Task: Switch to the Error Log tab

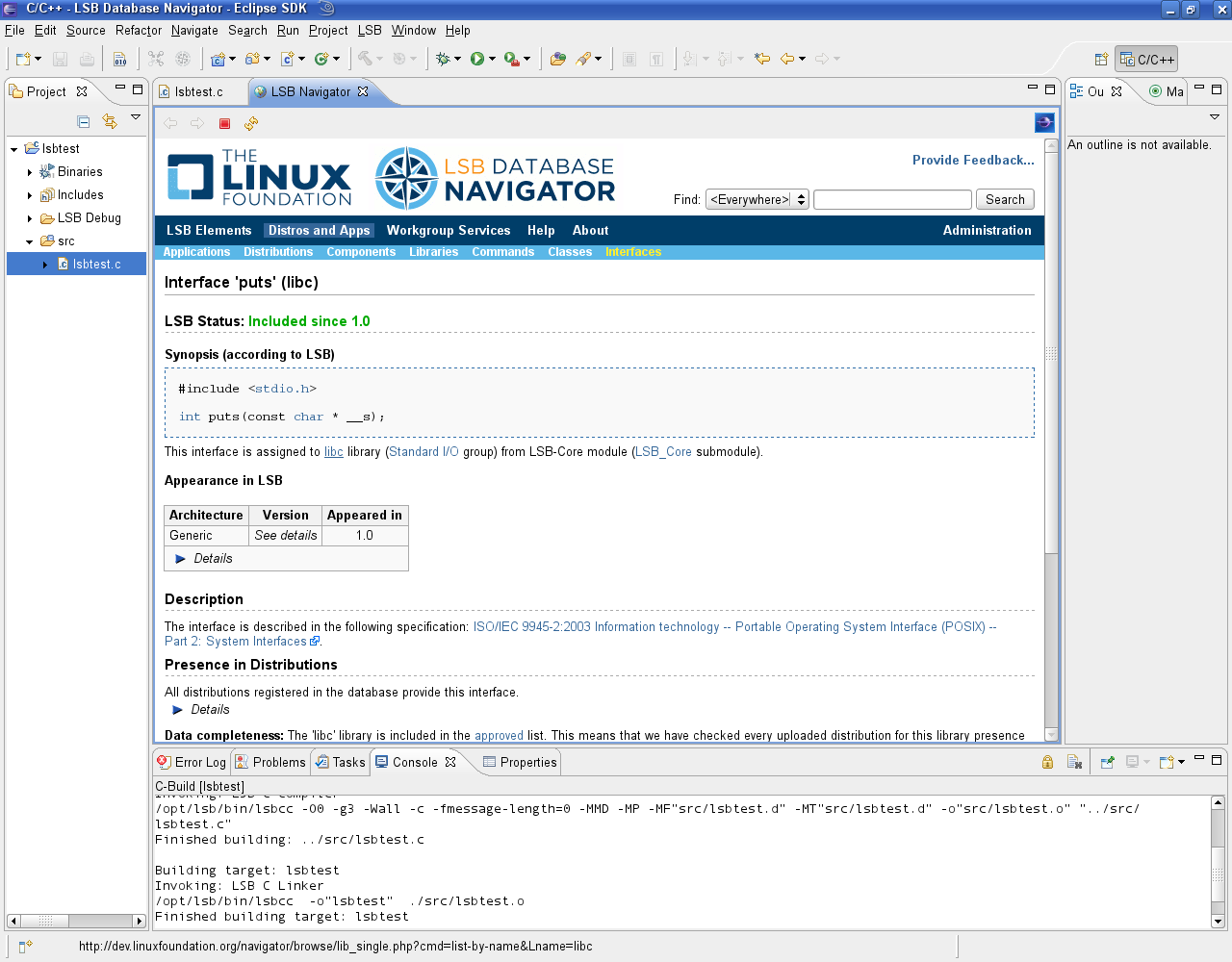Action: tap(192, 762)
